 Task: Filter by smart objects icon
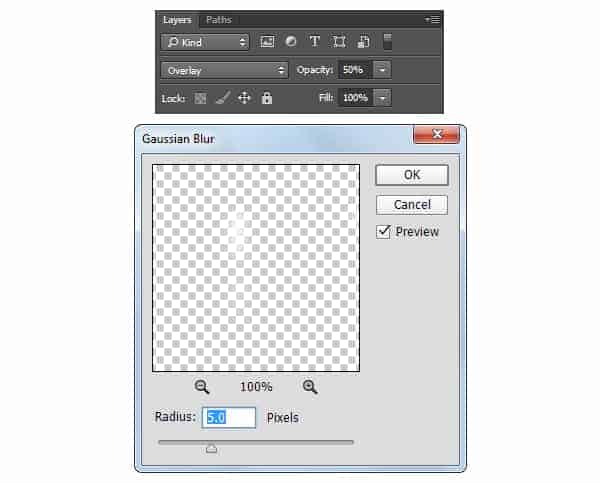363,41
